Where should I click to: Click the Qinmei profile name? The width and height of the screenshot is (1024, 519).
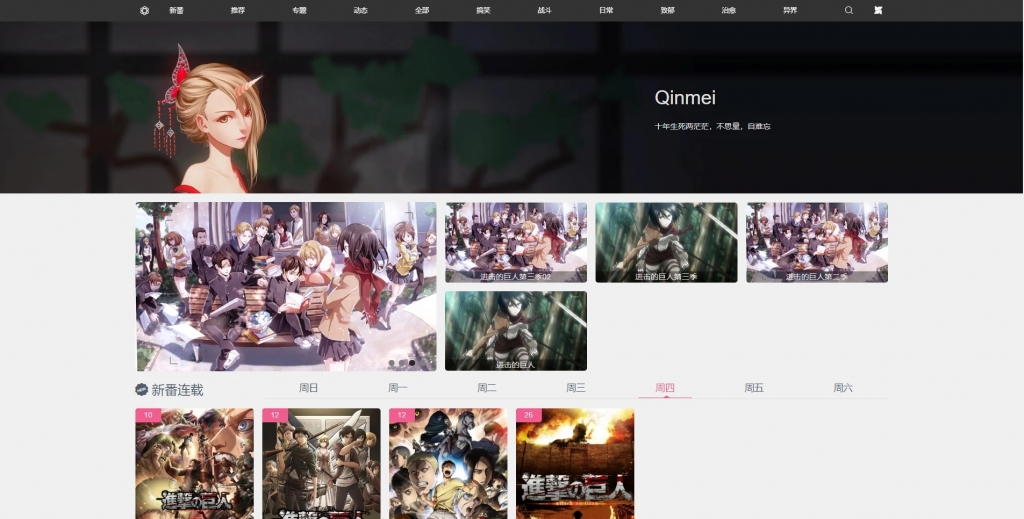[x=685, y=98]
